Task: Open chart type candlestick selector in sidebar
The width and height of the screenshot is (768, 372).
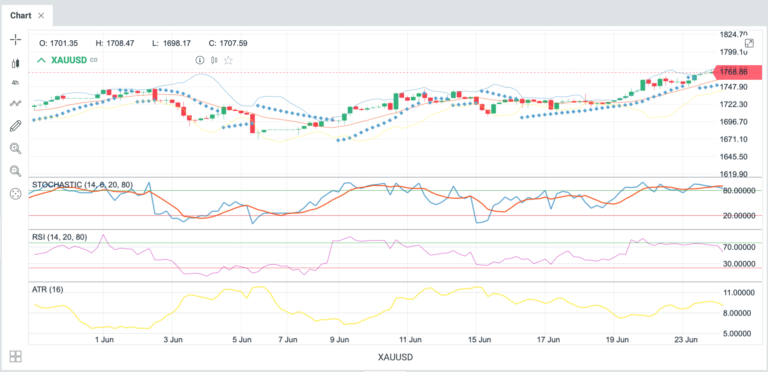Action: pos(16,63)
